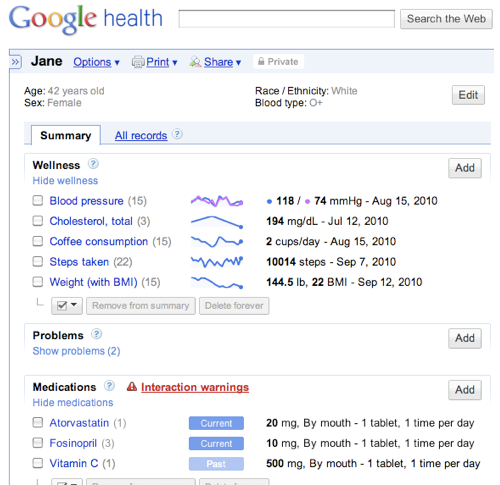Select the Atorvastatin checkbox
Viewport: 500px width, 485px height.
[38, 423]
